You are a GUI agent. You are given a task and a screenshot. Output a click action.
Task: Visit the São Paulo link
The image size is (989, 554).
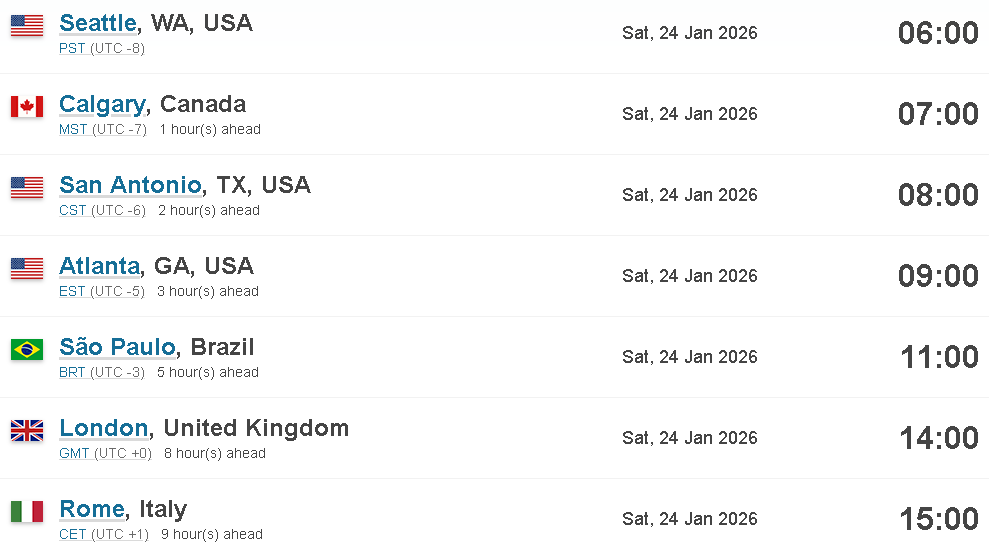click(117, 347)
